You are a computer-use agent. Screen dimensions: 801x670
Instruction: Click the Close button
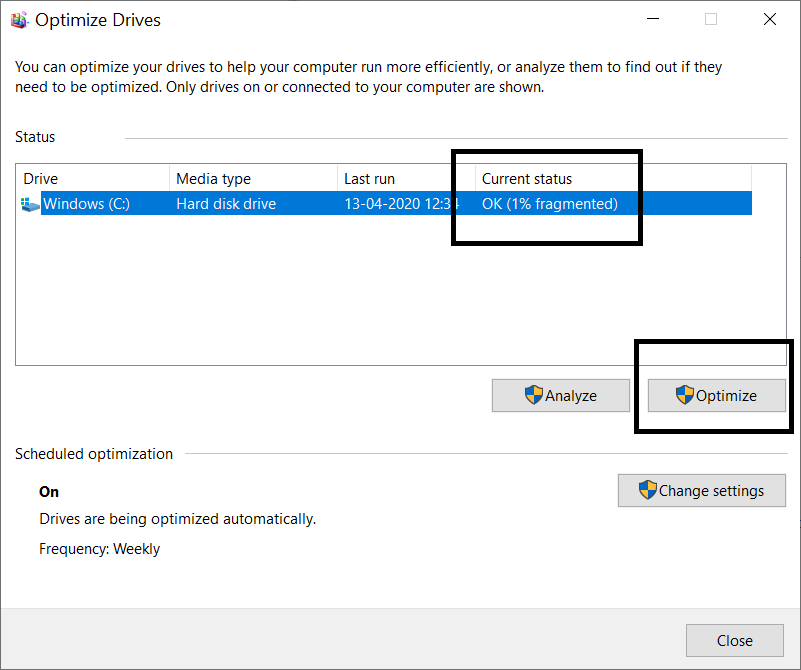pyautogui.click(x=734, y=640)
